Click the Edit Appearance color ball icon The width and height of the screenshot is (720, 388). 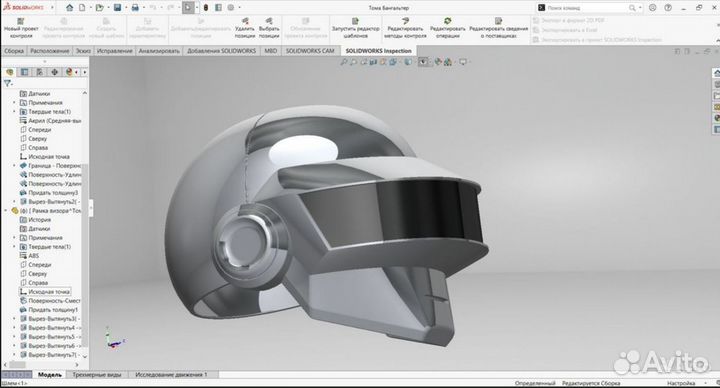tap(438, 62)
